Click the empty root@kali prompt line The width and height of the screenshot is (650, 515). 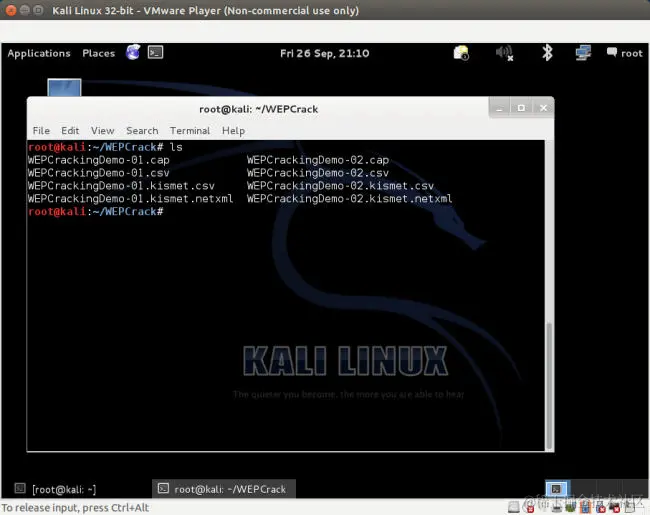pyautogui.click(x=96, y=212)
